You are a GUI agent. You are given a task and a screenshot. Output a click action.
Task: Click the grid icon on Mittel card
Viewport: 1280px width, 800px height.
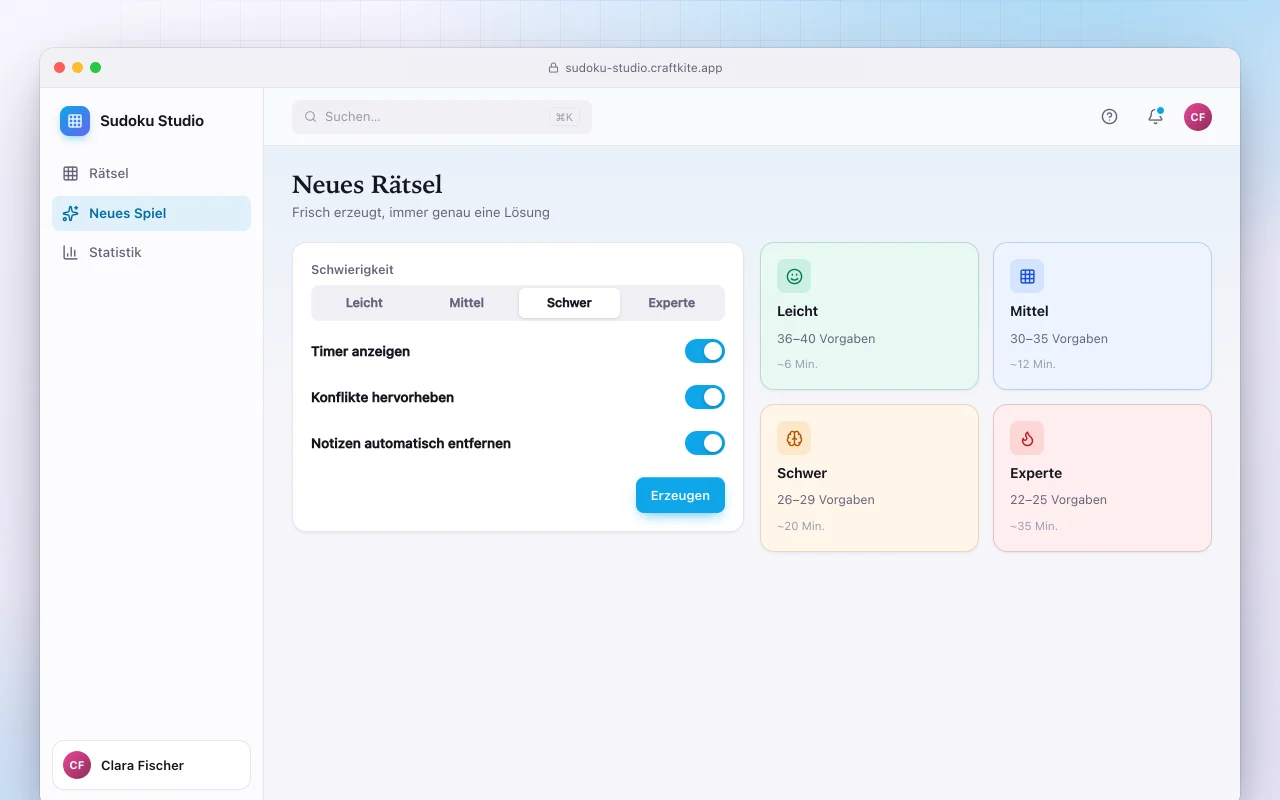(1027, 276)
